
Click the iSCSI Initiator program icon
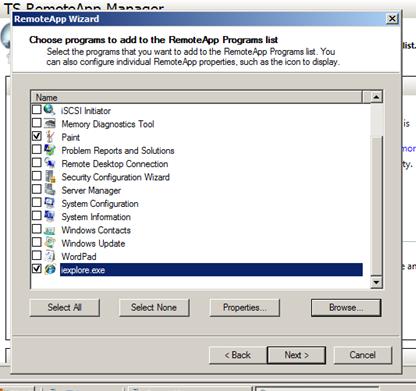(x=50, y=110)
